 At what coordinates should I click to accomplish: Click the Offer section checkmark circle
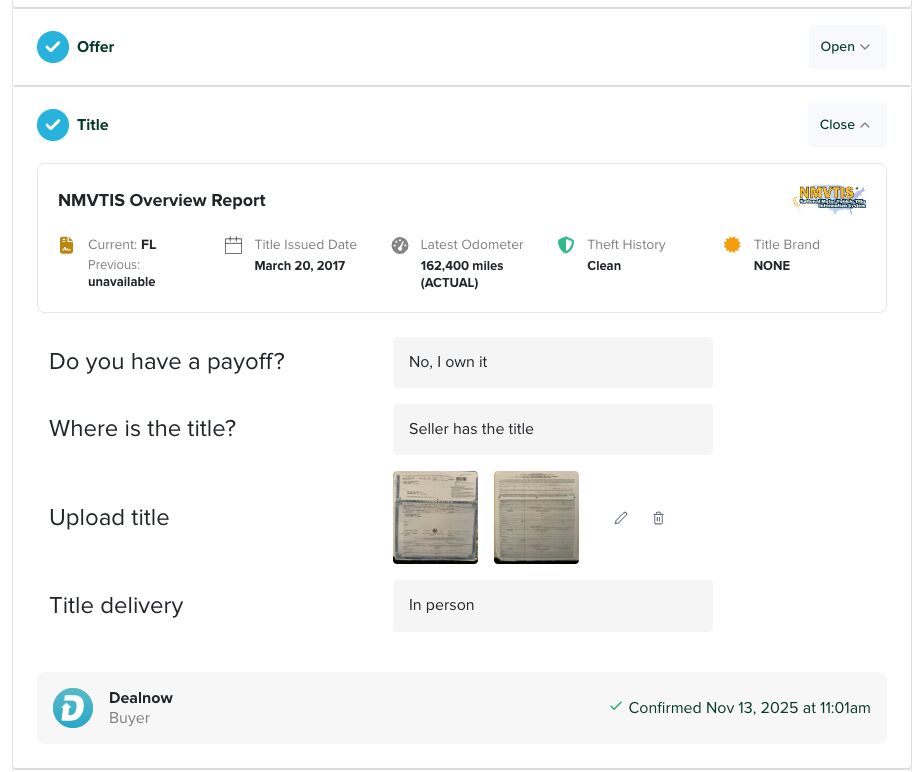53,47
